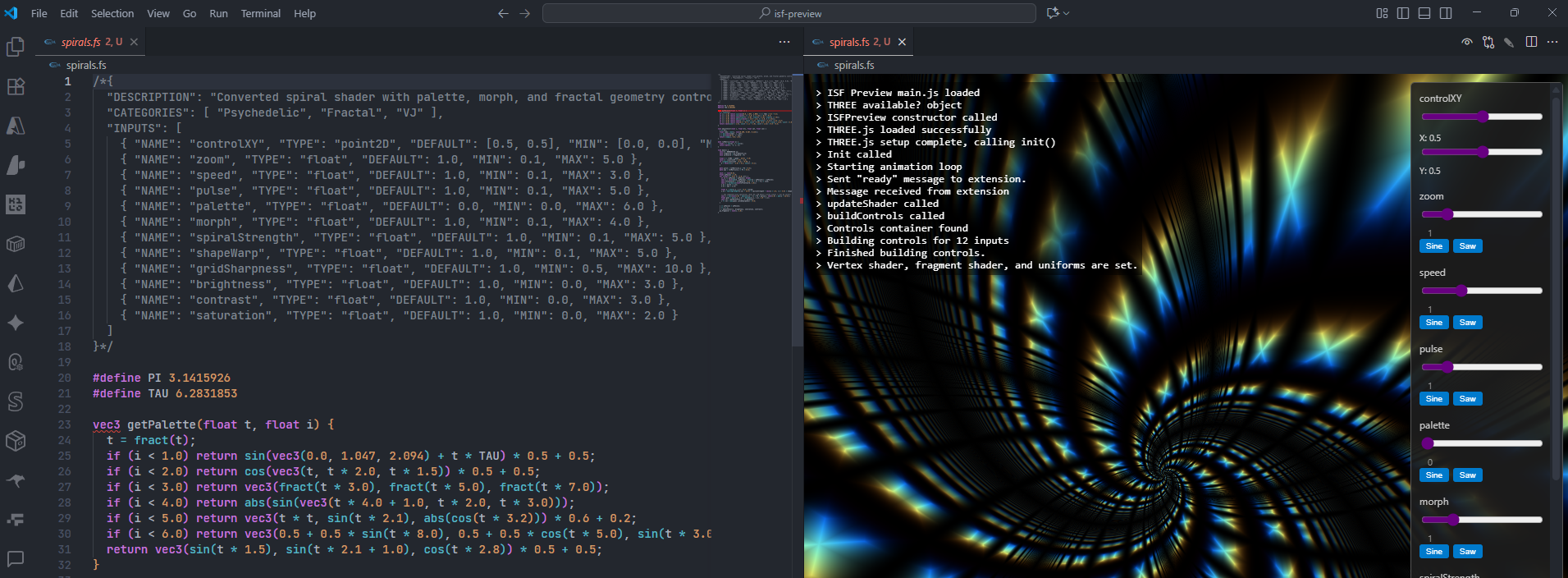Screen dimensions: 1568x578
Task: Switch to the left spirals.fs editor tab
Action: click(x=81, y=42)
